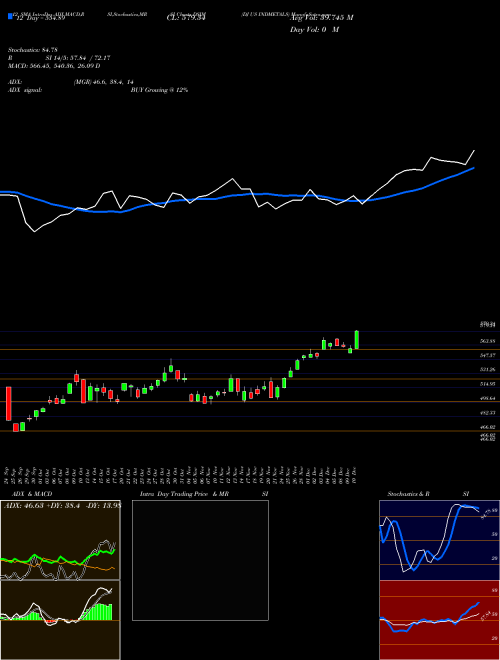500x660 pixels.
Task: Click the 'SI 14/3: 57.84 / 72.17' reading
Action: 79,58
